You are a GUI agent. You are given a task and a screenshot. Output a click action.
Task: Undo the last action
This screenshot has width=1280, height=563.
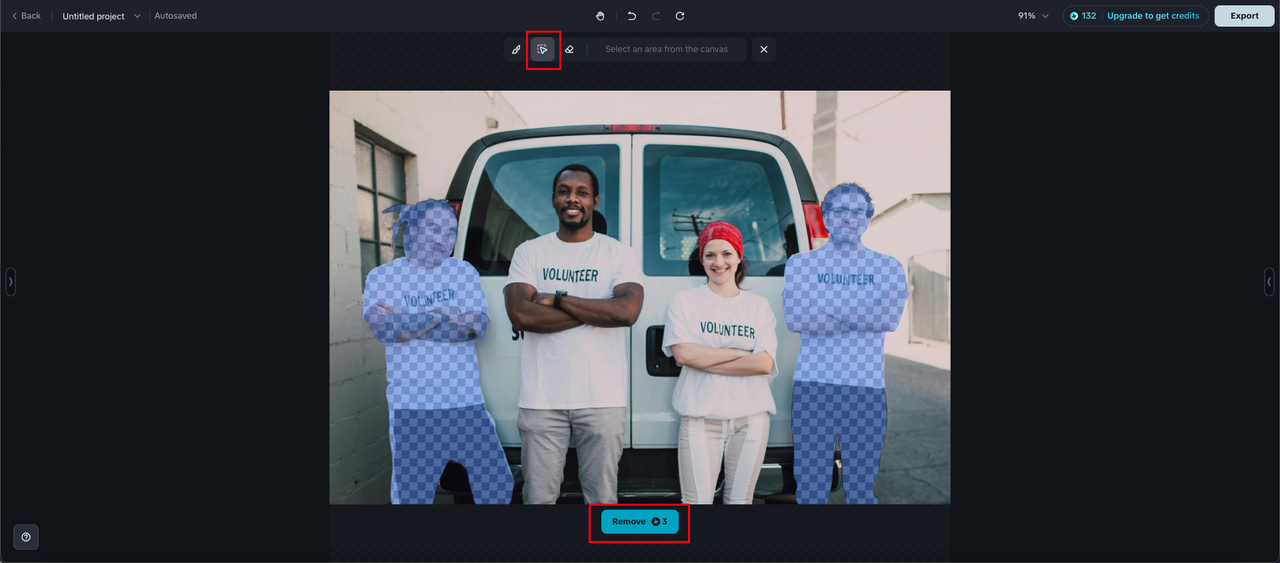pyautogui.click(x=632, y=16)
